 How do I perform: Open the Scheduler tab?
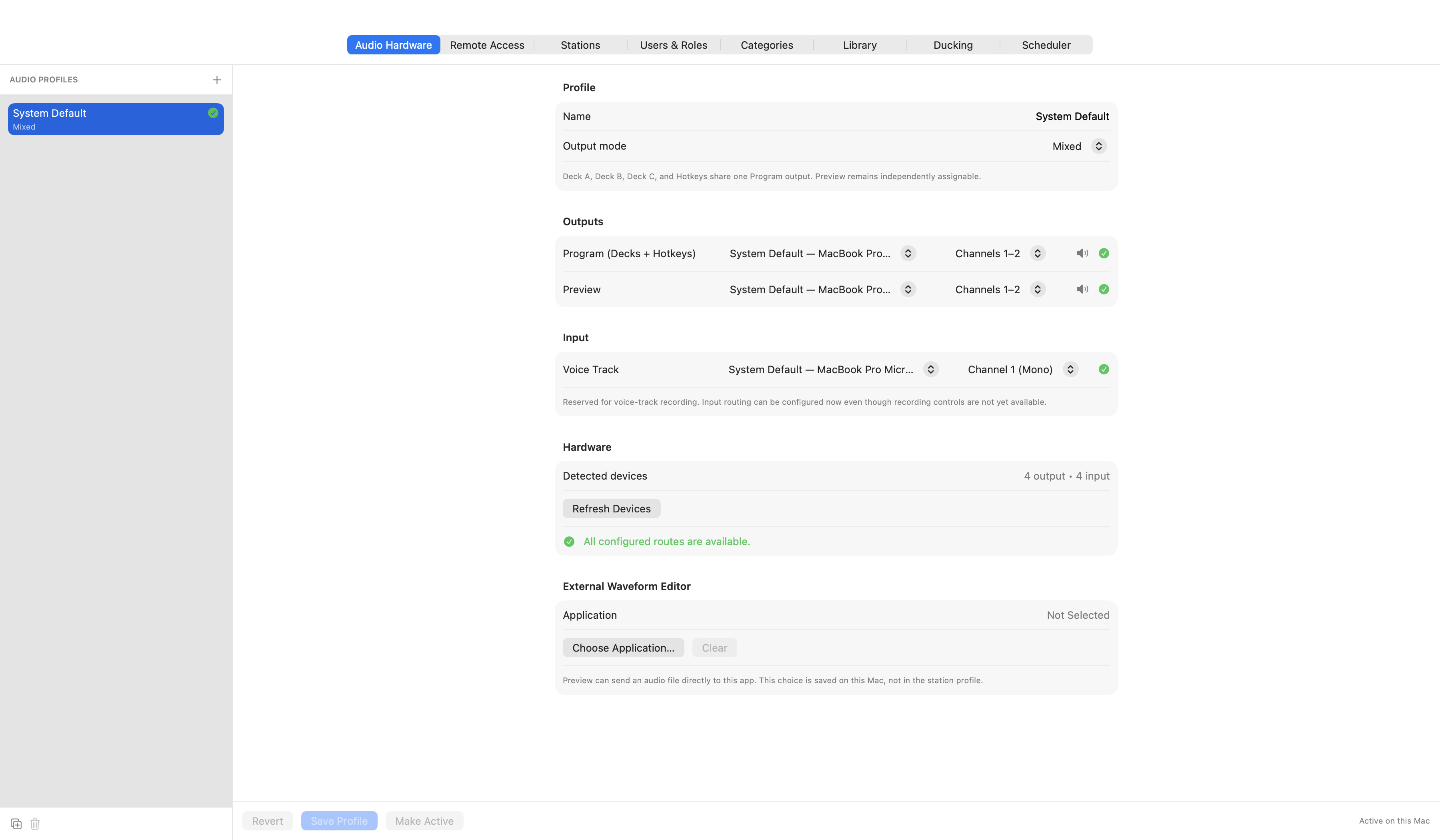1046,44
